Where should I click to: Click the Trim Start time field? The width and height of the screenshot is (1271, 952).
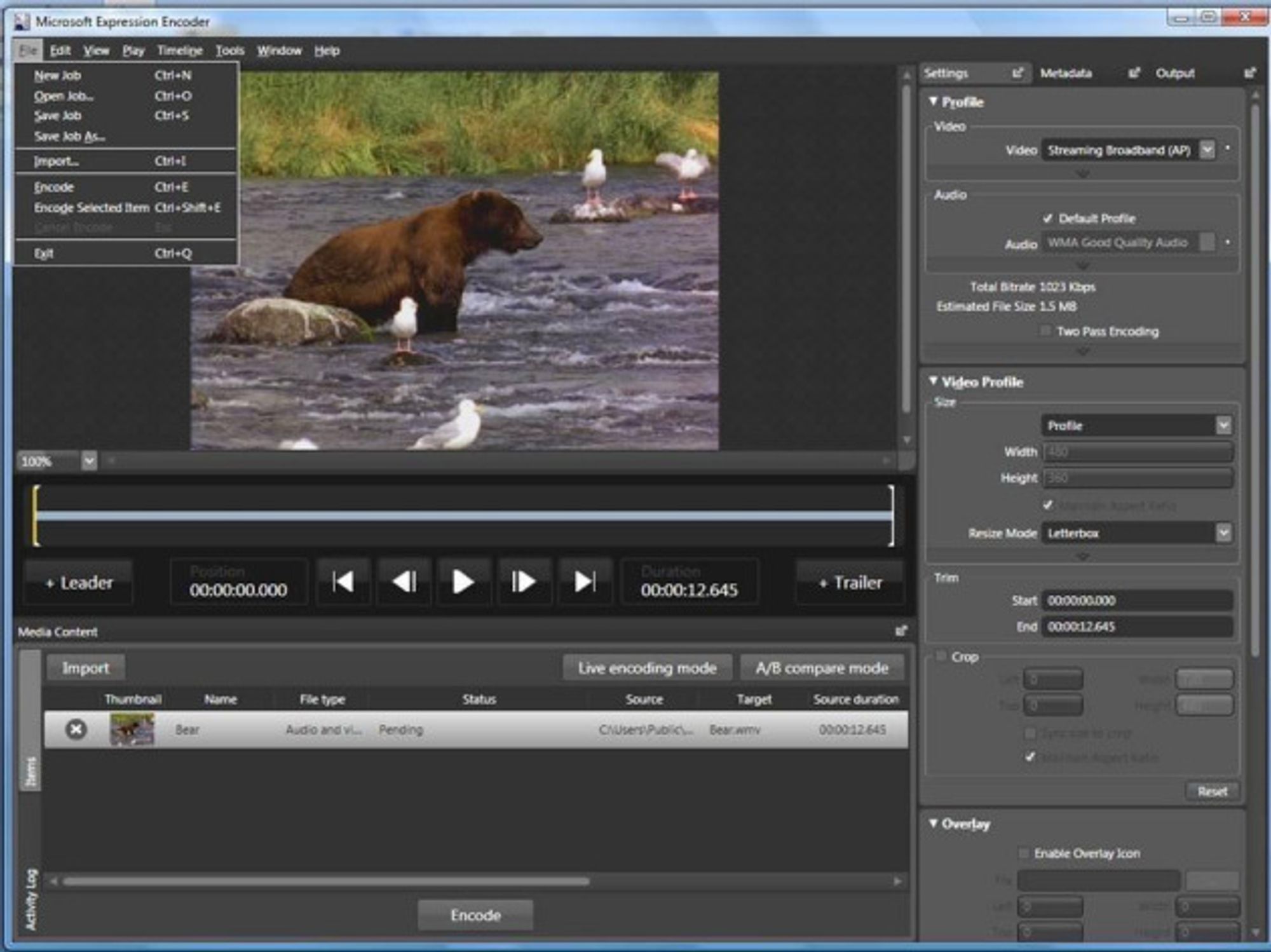point(1137,601)
